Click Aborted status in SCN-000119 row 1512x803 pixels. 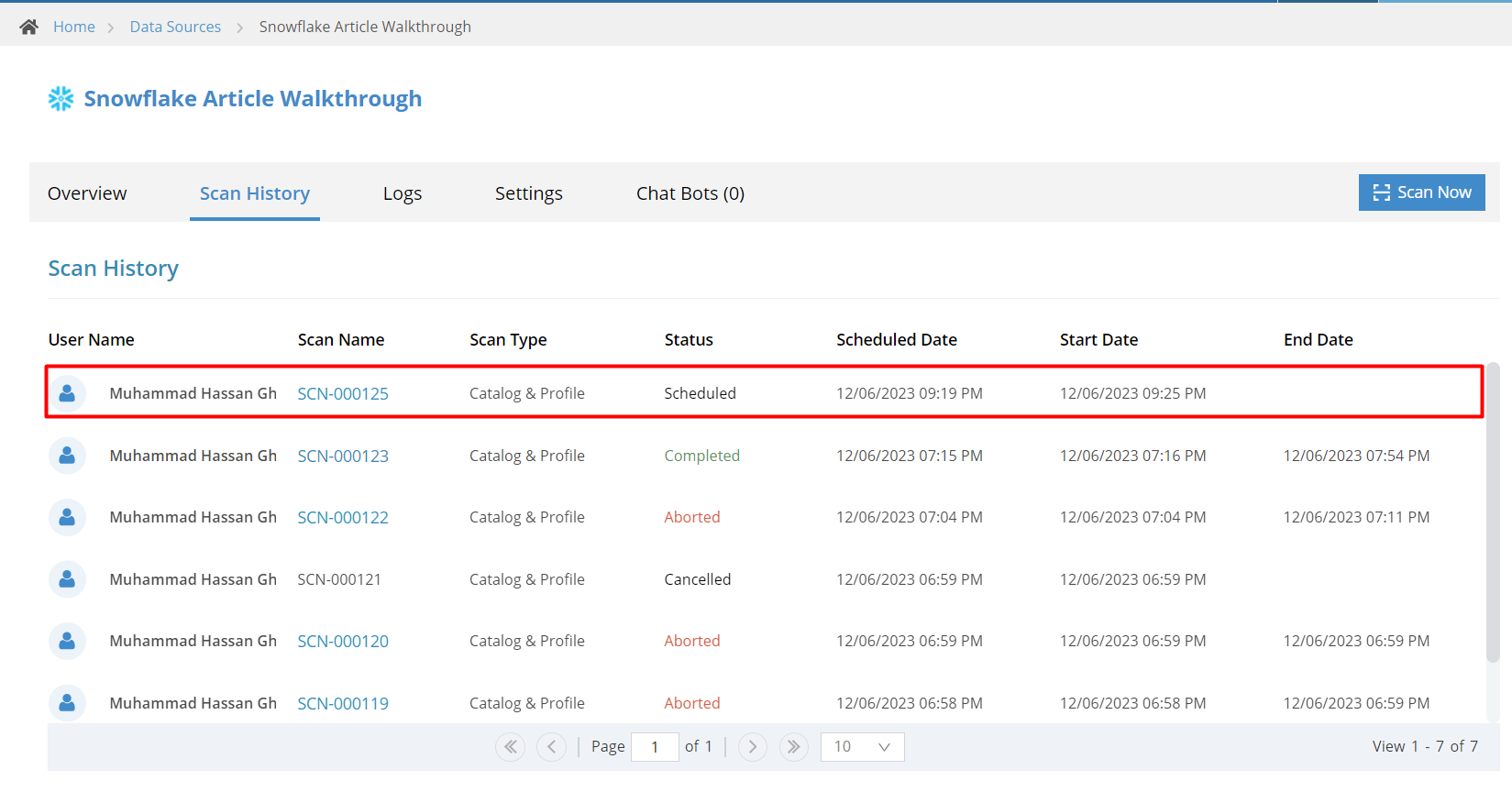tap(692, 703)
